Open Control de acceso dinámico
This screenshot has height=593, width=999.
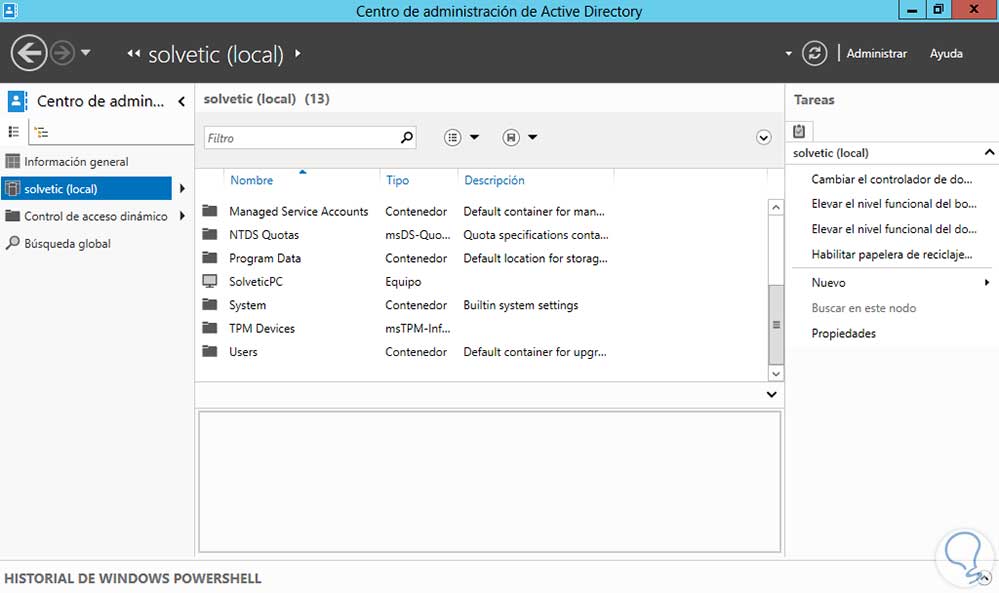[96, 217]
